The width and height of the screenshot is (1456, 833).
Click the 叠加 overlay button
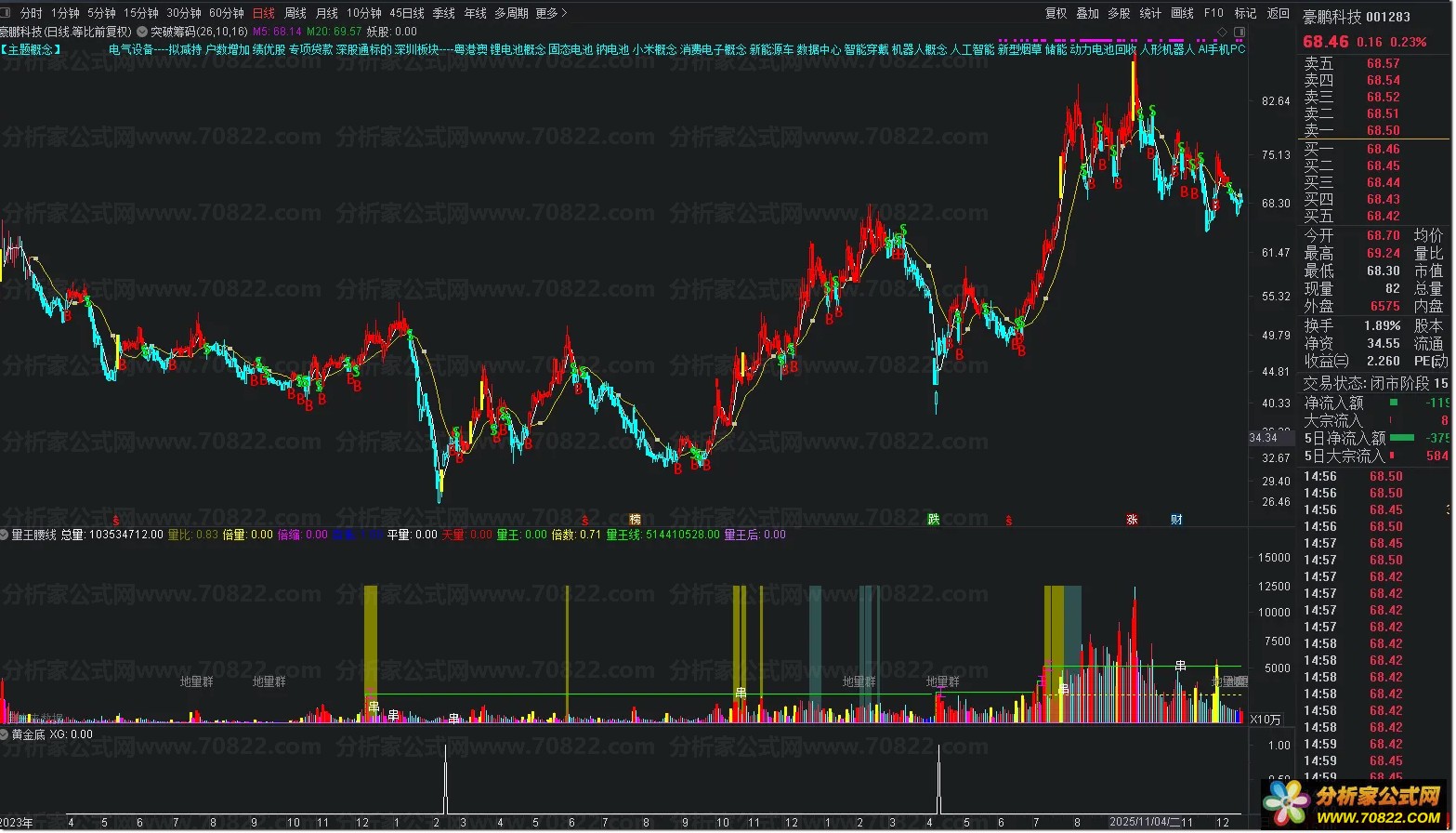tap(1088, 13)
